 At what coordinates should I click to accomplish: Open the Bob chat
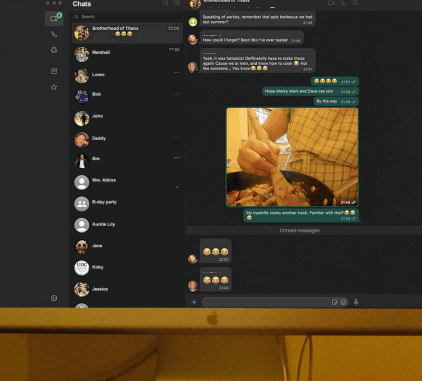[x=127, y=97]
